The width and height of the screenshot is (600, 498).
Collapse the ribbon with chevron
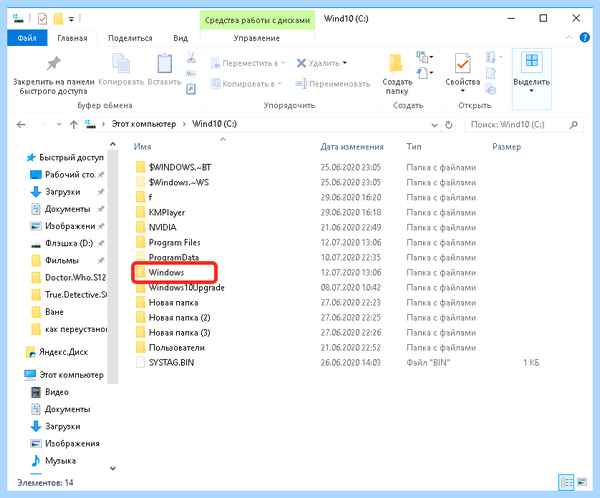569,38
